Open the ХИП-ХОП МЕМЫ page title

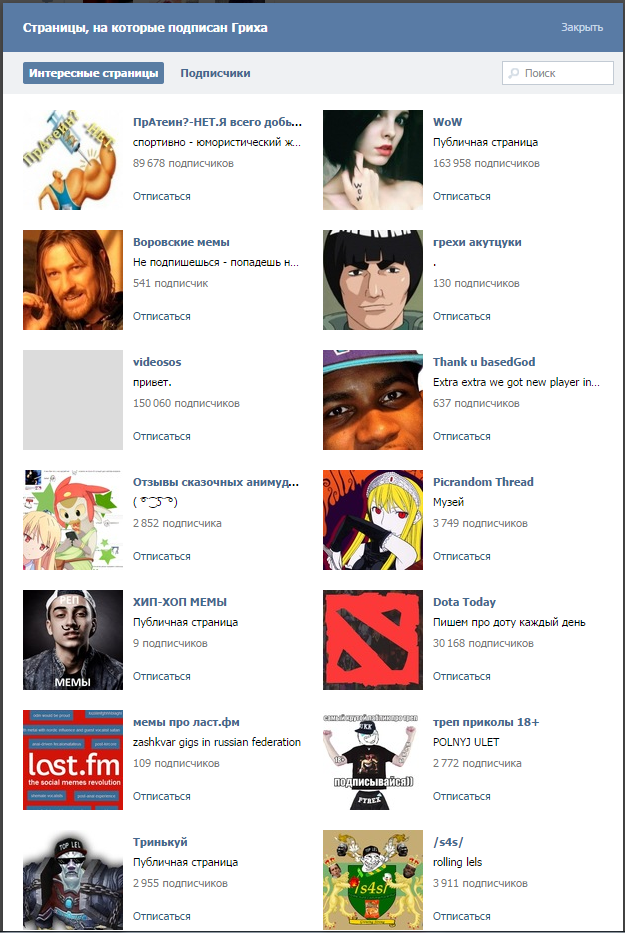180,602
